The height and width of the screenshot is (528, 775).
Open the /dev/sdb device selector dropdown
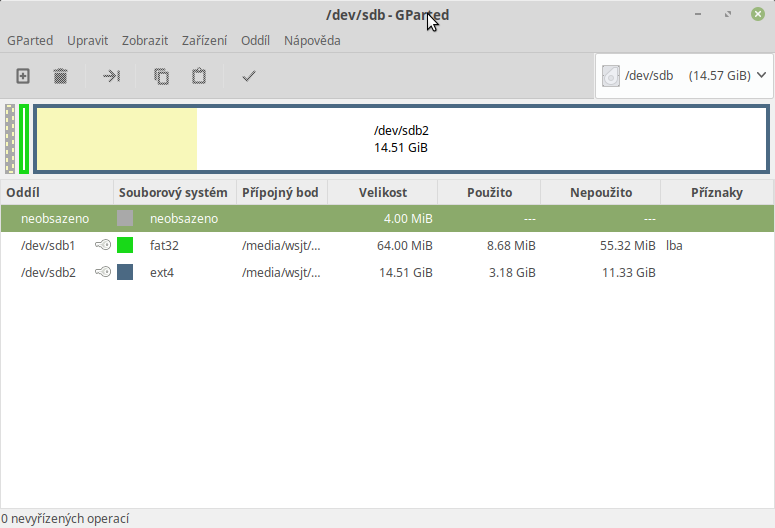(x=684, y=76)
